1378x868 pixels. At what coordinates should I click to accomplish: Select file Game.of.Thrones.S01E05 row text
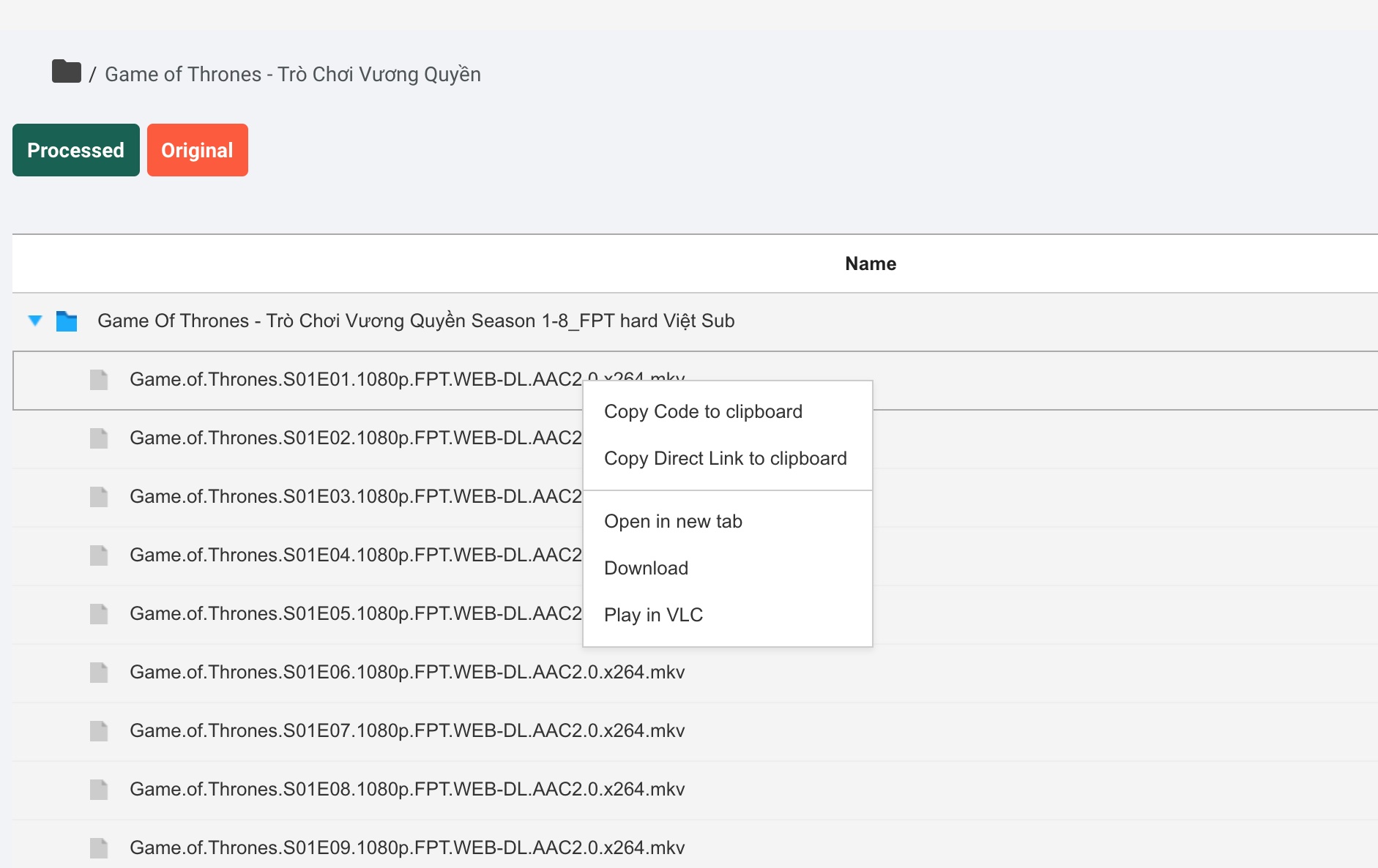point(356,613)
